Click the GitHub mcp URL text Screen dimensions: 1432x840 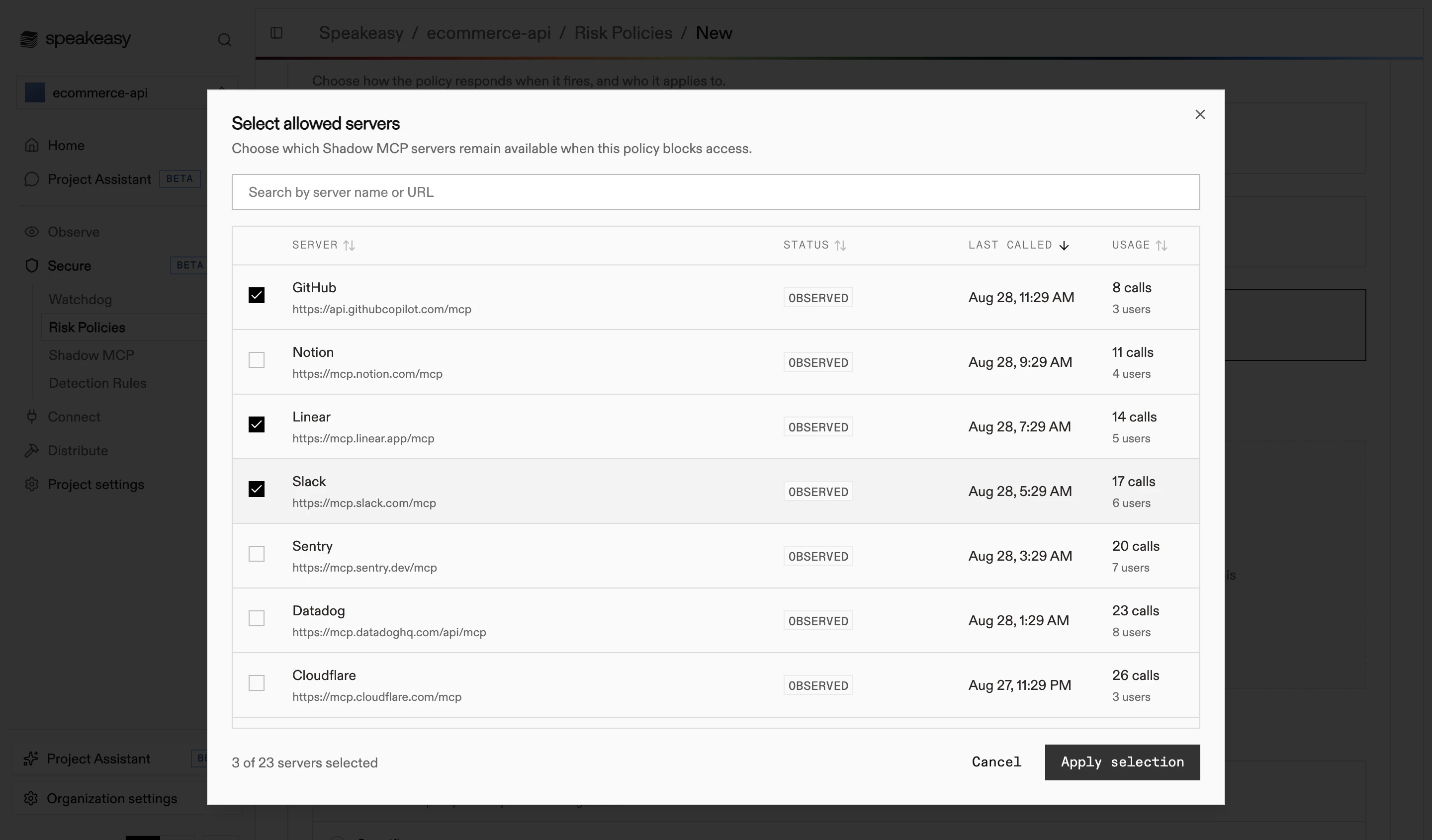382,310
